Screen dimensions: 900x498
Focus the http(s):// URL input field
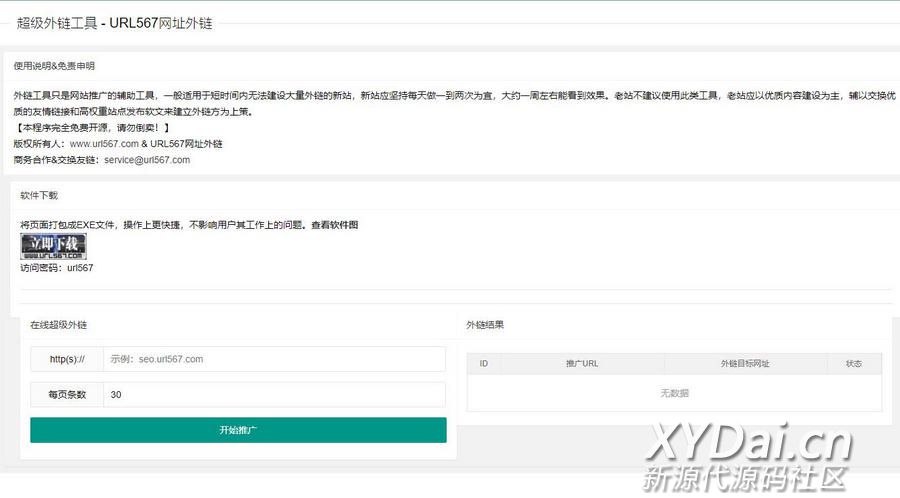click(273, 359)
